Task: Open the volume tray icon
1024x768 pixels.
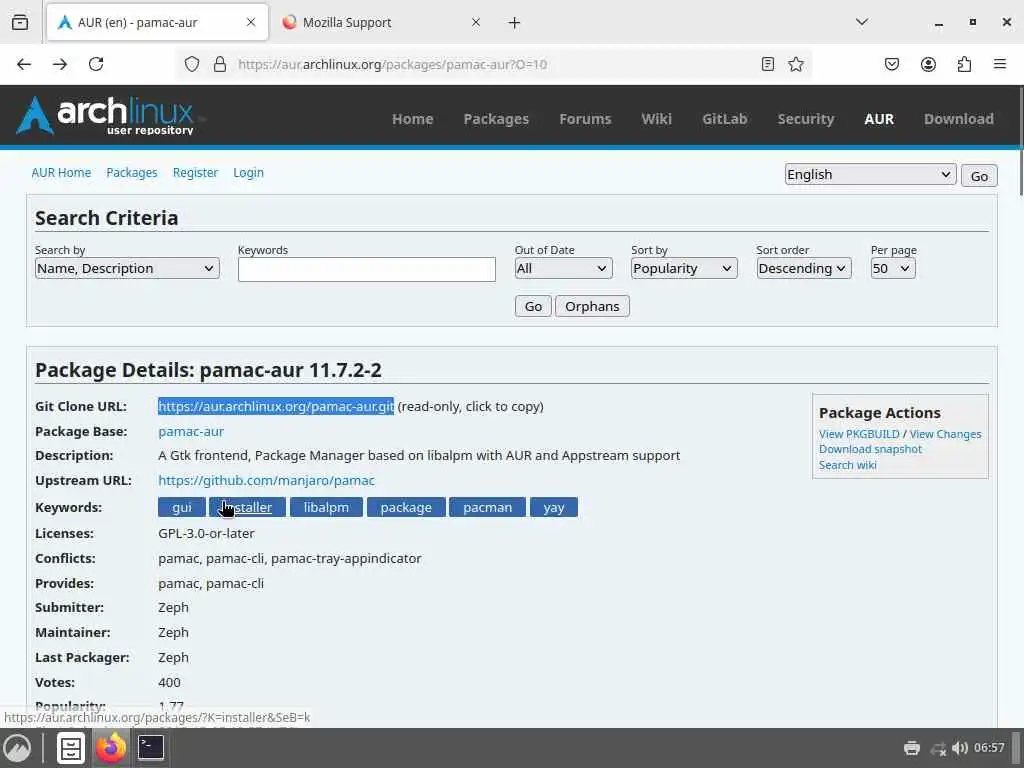Action: point(959,748)
